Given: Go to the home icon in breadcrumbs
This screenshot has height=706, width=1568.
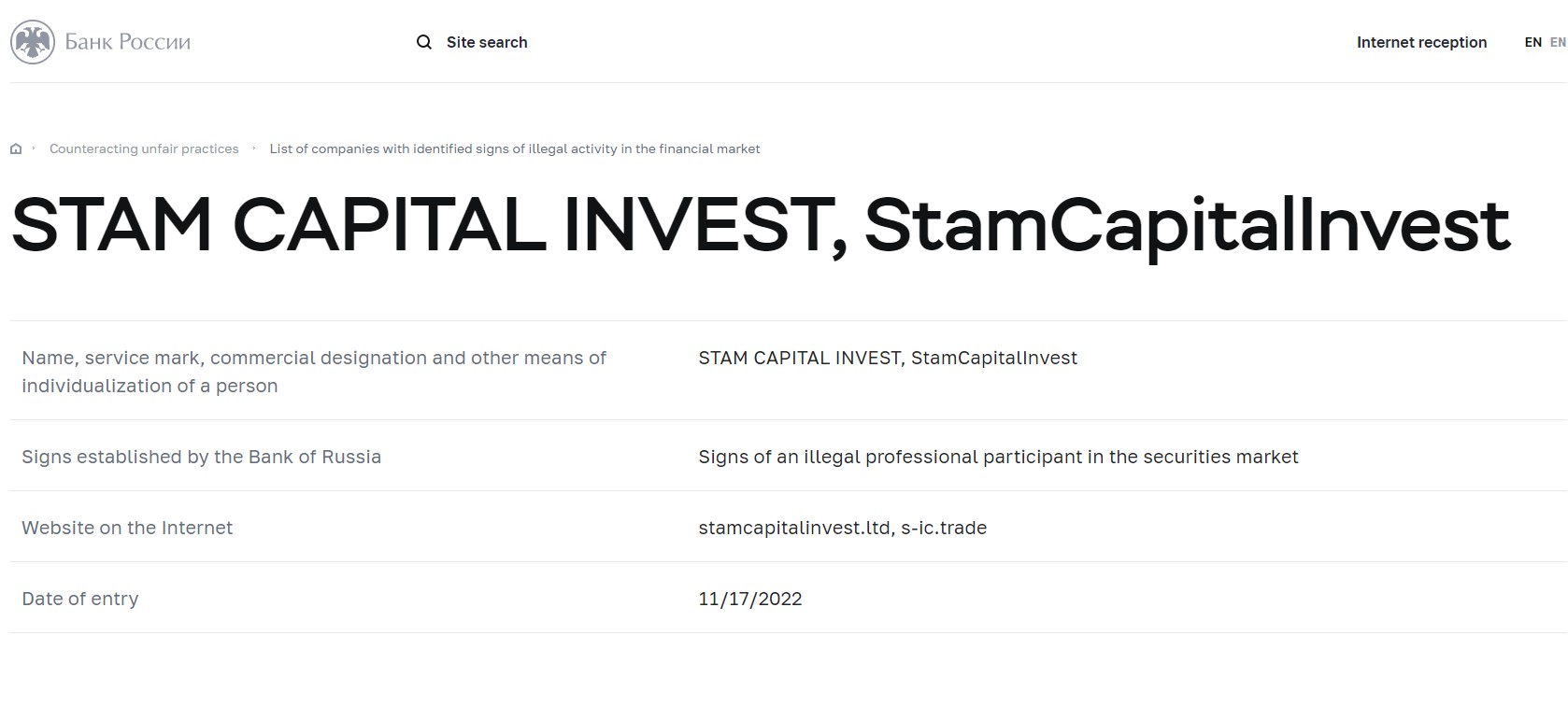Looking at the screenshot, I should (16, 148).
